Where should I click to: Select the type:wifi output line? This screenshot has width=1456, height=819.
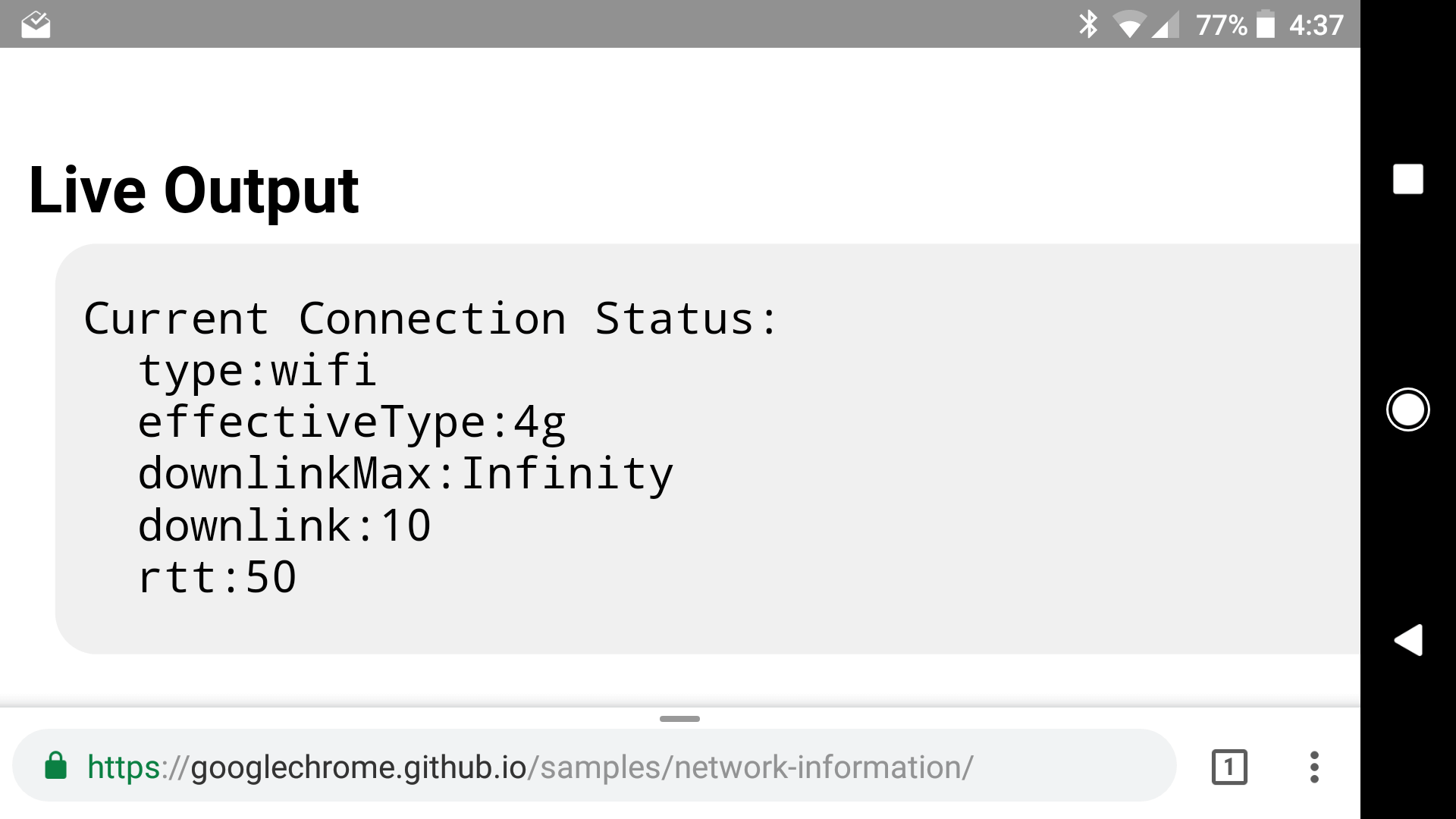(256, 371)
